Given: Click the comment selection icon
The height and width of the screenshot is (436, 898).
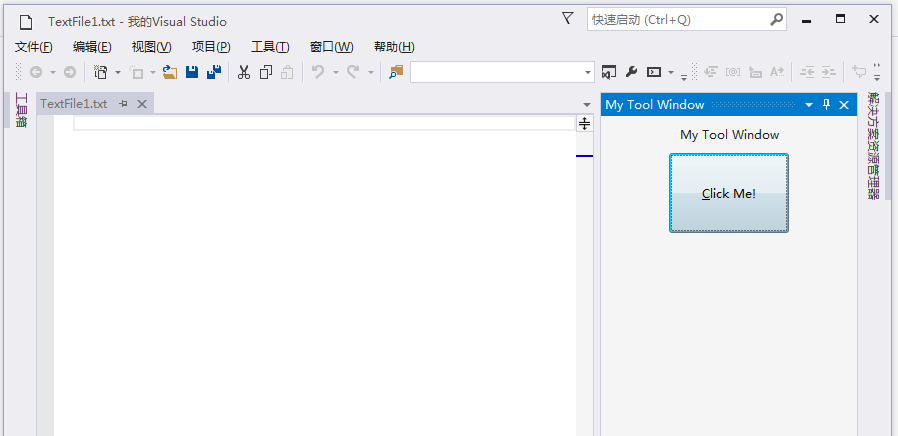Looking at the screenshot, I should click(x=859, y=72).
